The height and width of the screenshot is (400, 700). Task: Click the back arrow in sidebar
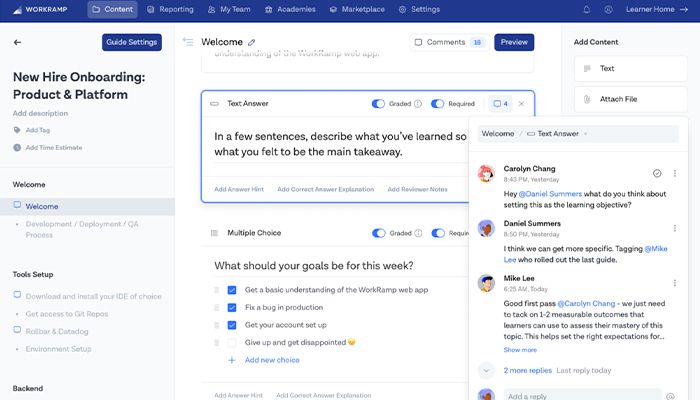(x=17, y=42)
